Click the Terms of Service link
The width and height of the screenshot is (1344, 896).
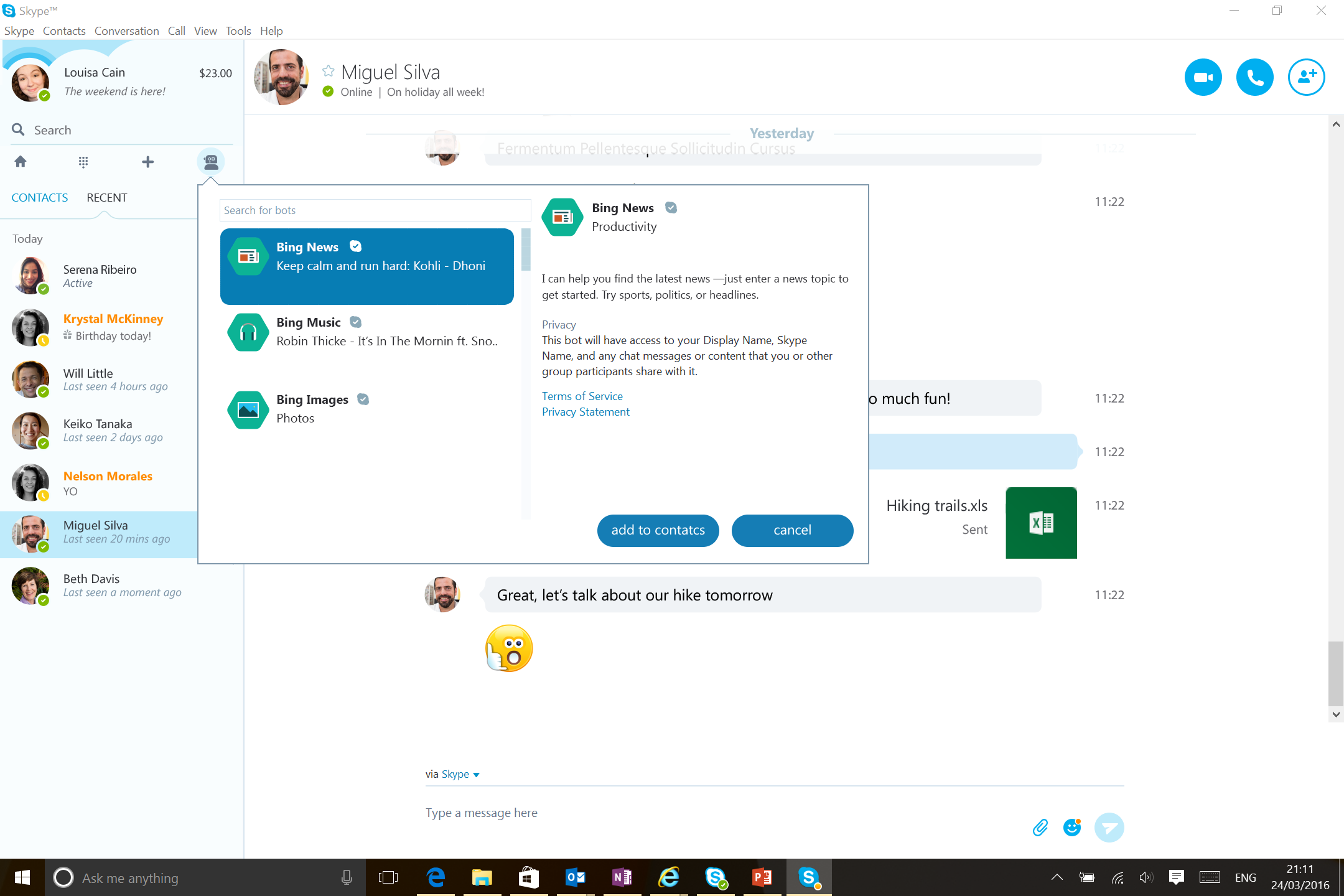pos(582,395)
